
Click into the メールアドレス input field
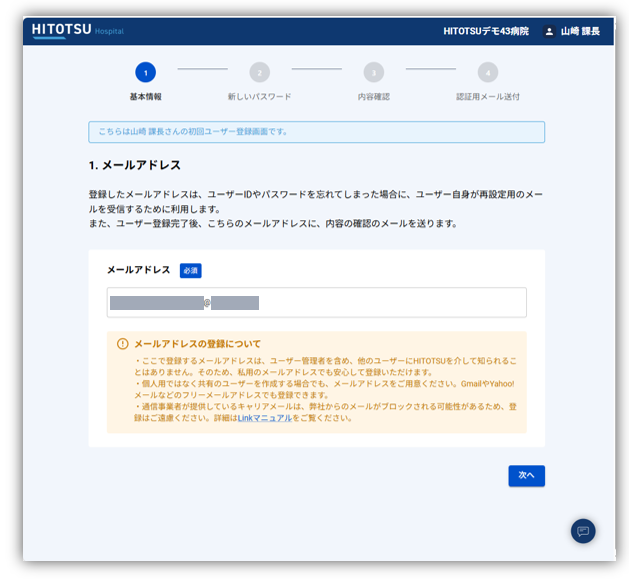(x=316, y=302)
